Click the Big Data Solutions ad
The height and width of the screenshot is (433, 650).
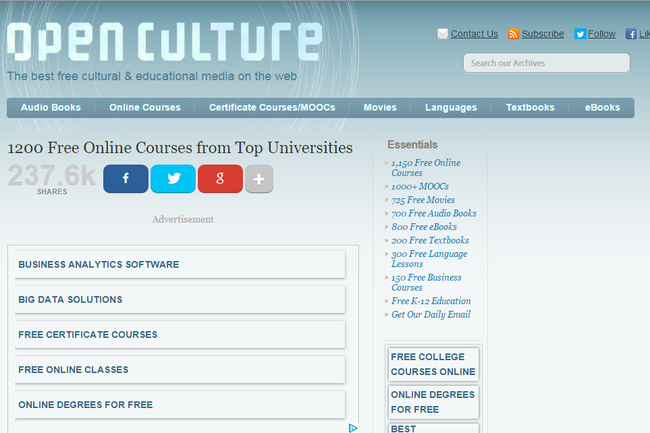click(180, 300)
